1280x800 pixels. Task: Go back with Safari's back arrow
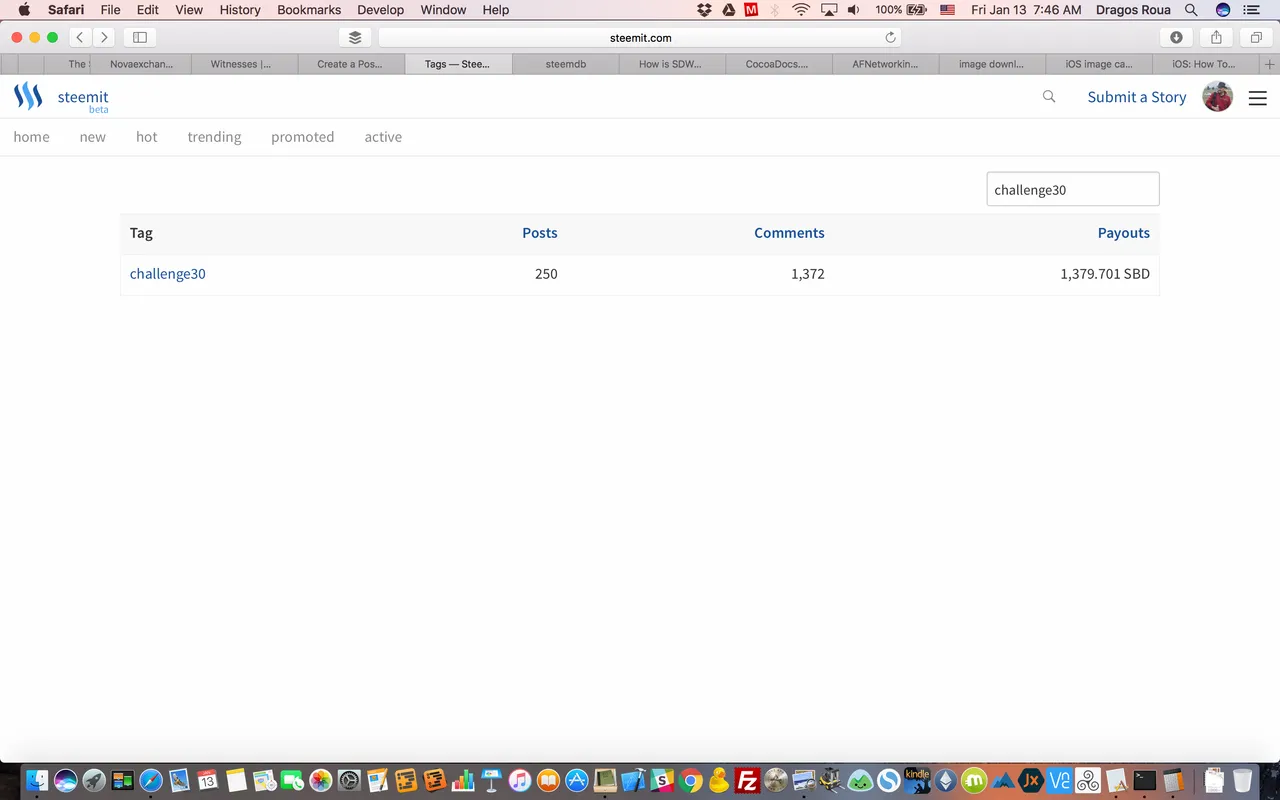[80, 37]
